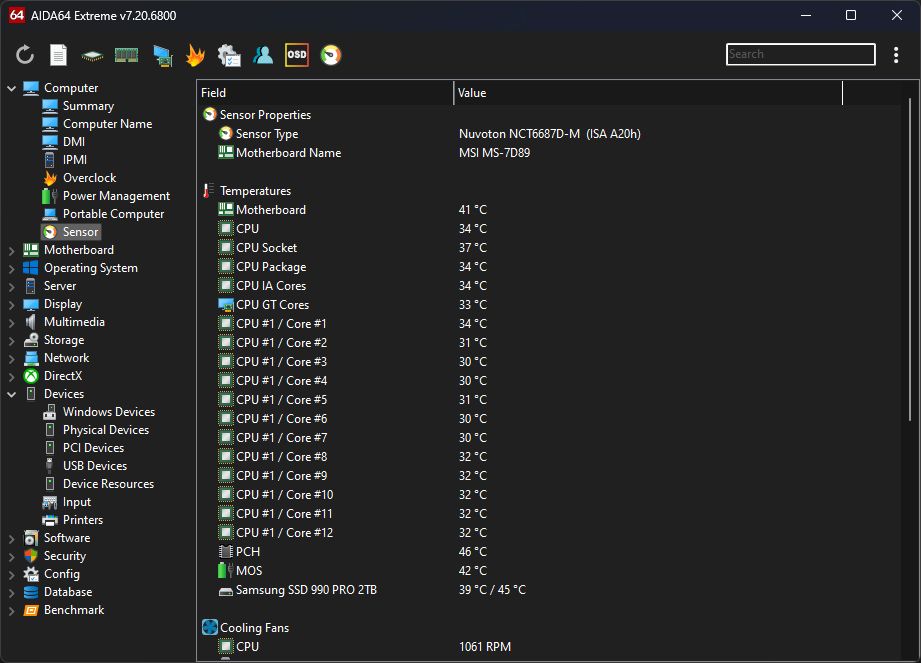Select USB Devices under Devices
Image resolution: width=921 pixels, height=663 pixels.
pyautogui.click(x=94, y=466)
